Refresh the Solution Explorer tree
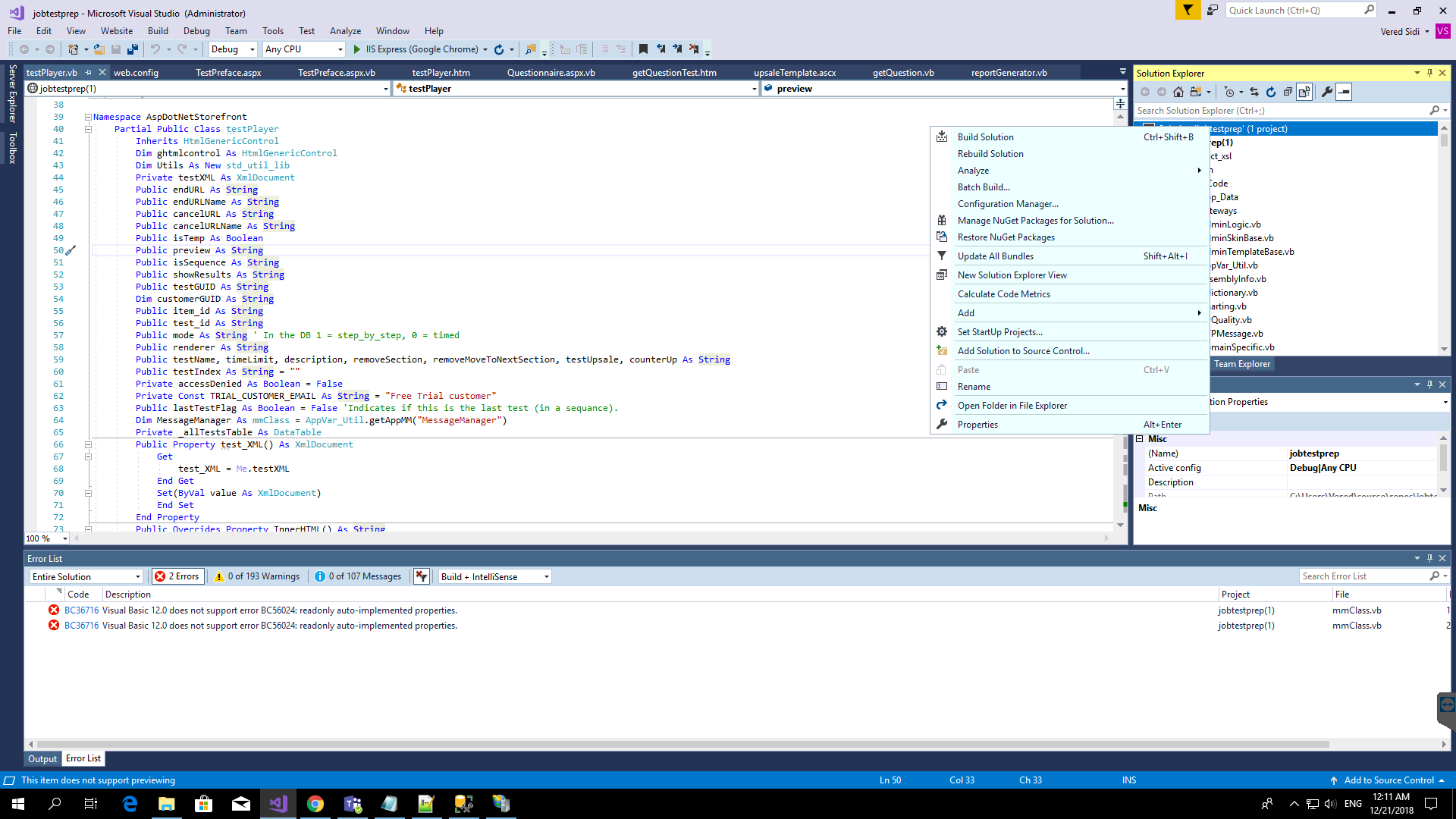The height and width of the screenshot is (819, 1456). [1271, 92]
